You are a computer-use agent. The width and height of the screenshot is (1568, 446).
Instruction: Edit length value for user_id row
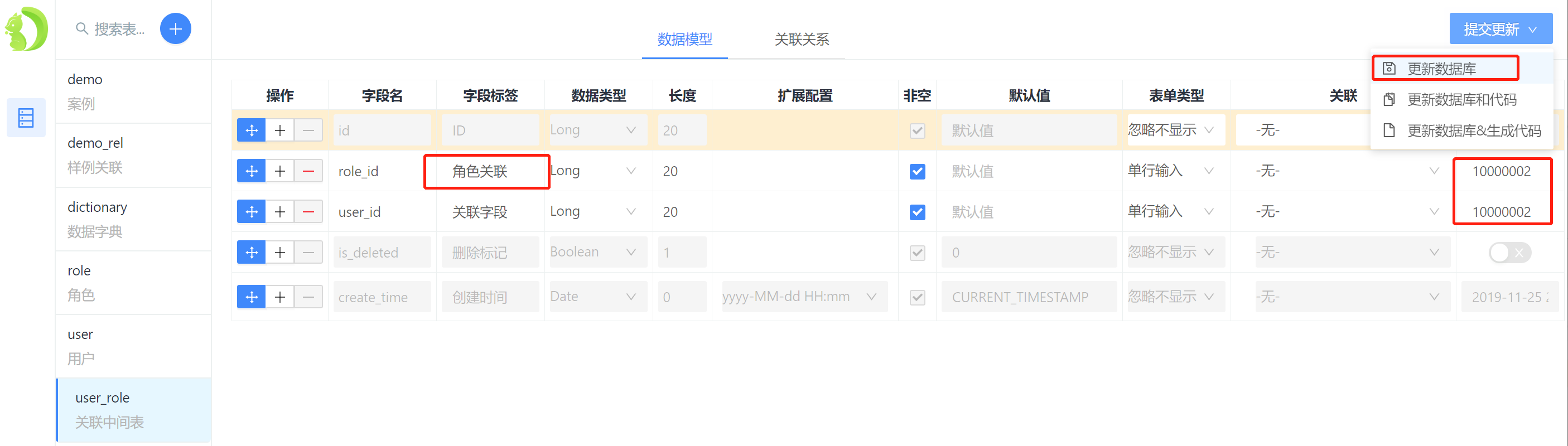tap(682, 212)
